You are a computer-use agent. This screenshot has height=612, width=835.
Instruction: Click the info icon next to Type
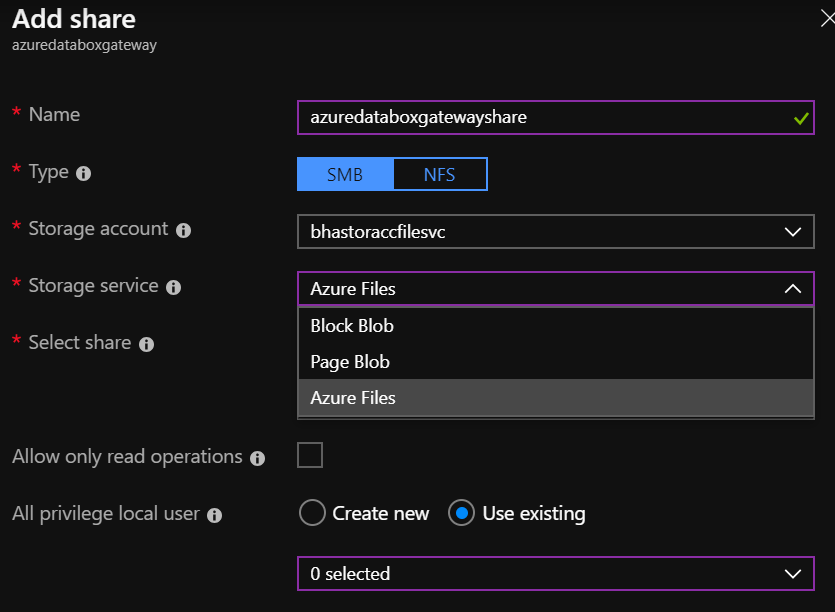coord(84,173)
